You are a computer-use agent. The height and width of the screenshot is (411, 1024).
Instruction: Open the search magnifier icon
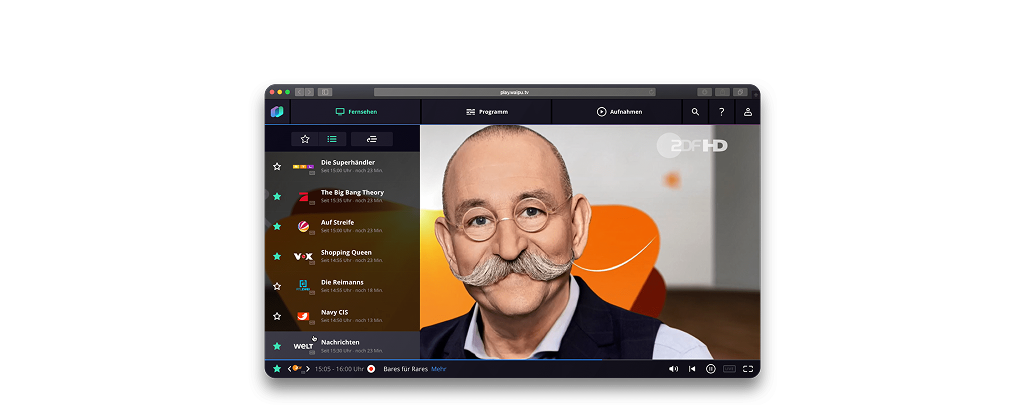(x=695, y=112)
